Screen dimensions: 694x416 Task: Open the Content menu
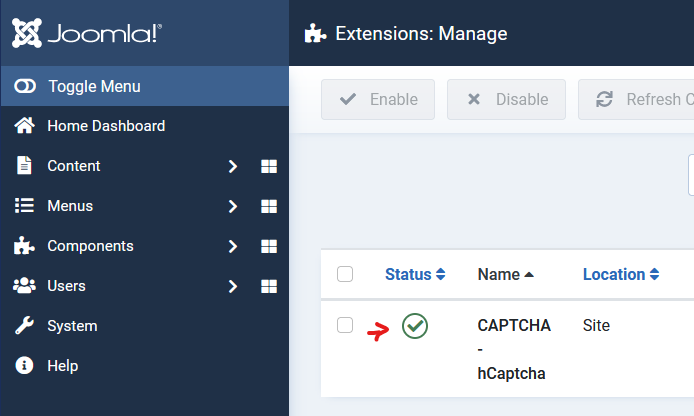[73, 166]
